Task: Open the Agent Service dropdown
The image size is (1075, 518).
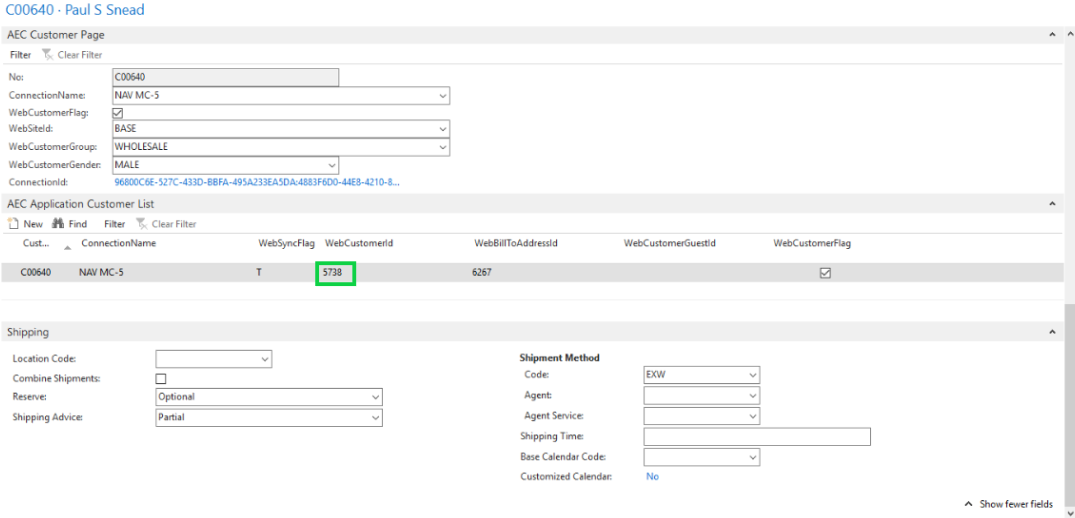Action: [753, 416]
